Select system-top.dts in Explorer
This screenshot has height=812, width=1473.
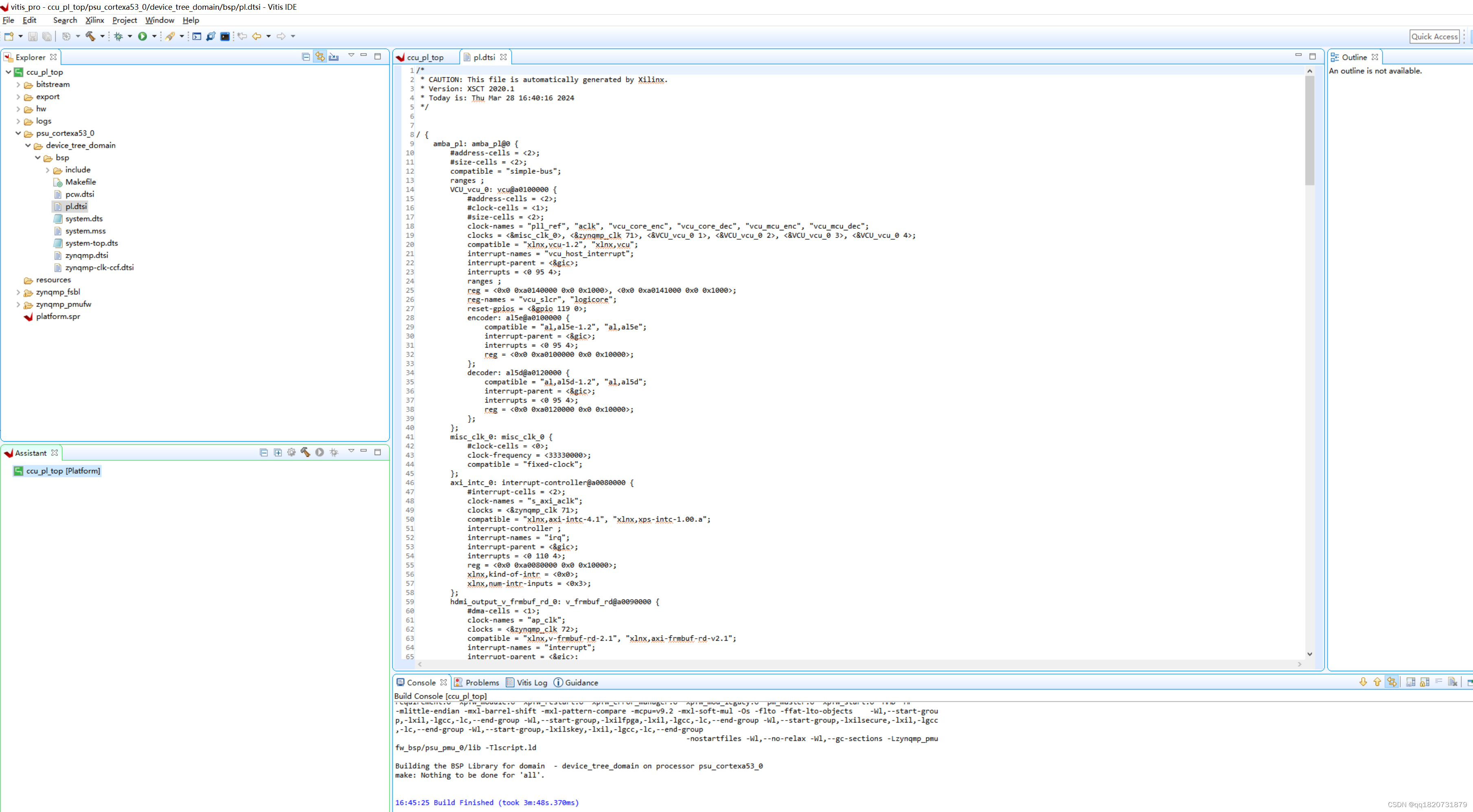coord(92,243)
